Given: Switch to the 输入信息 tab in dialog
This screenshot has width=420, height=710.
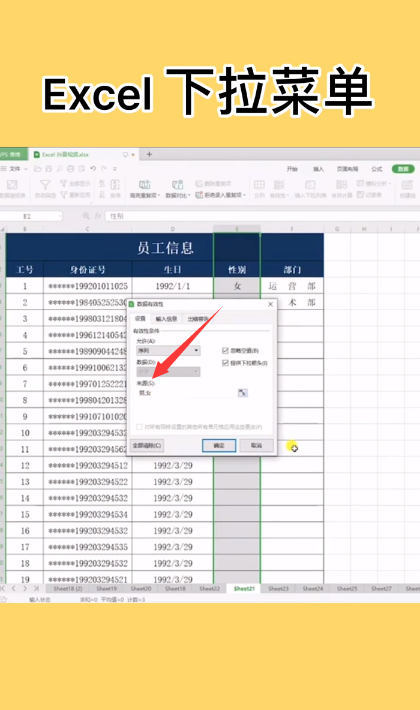Looking at the screenshot, I should pyautogui.click(x=166, y=319).
